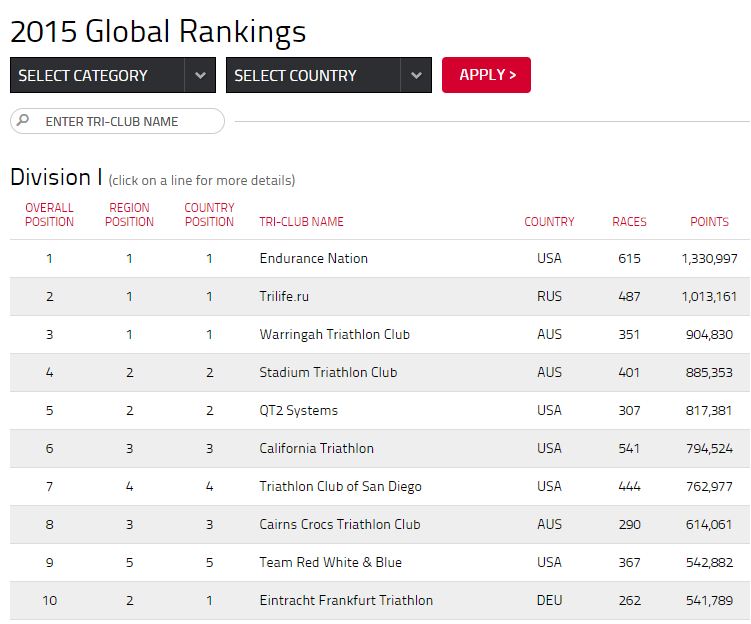This screenshot has height=624, width=751.
Task: Open the Select Country dropdown
Action: click(329, 75)
